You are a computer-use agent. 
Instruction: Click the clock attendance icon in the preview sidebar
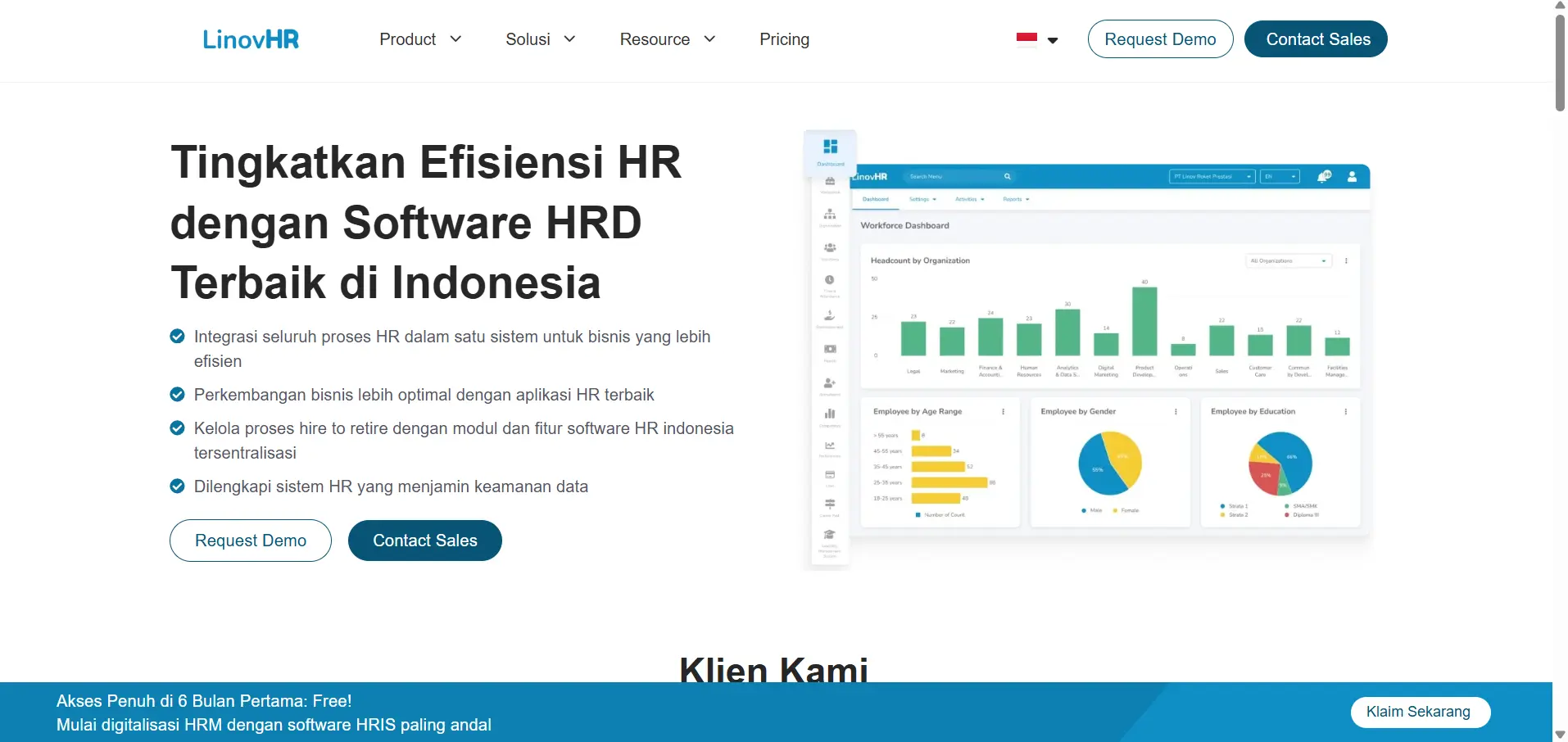[830, 280]
